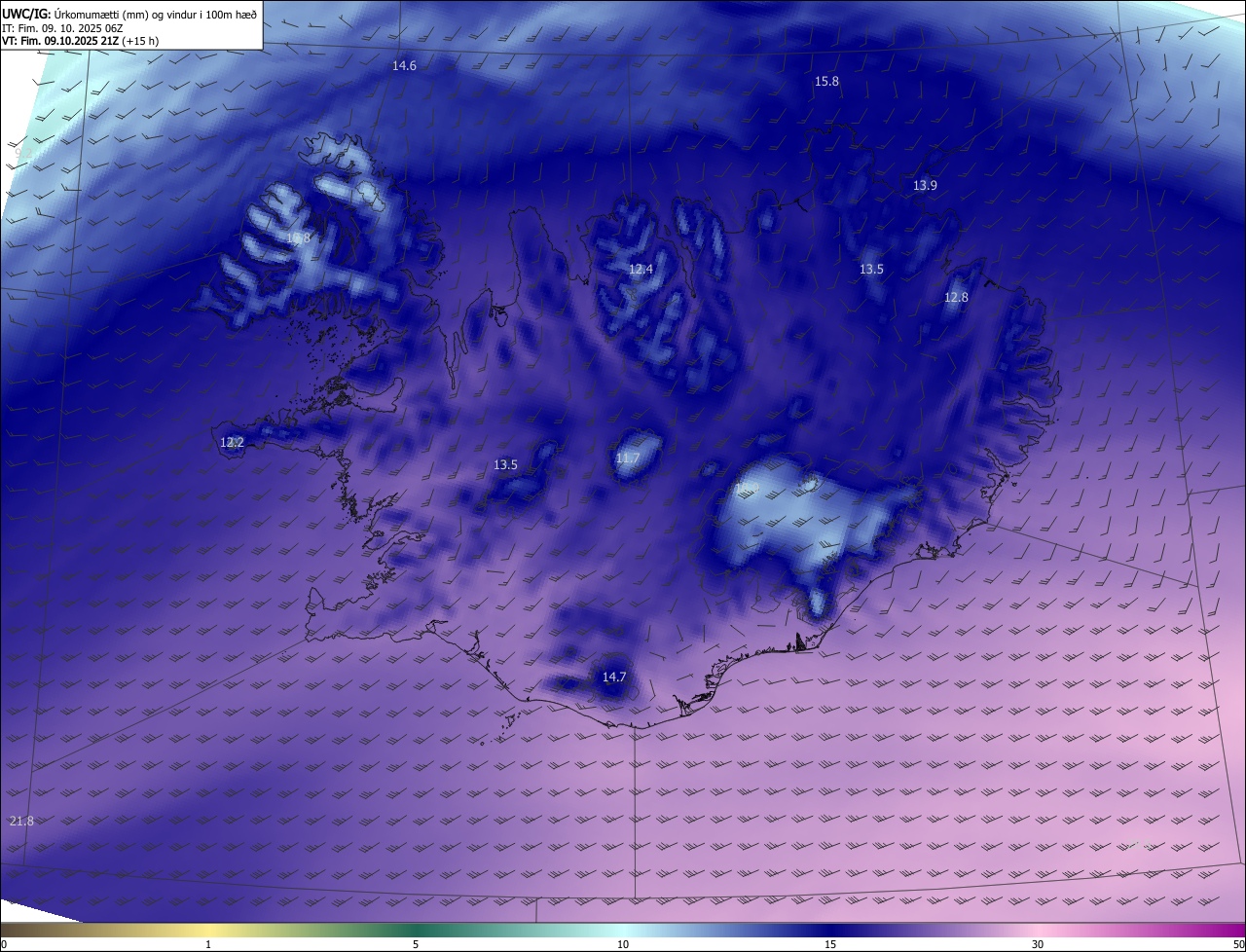
Task: Click the colorbar tick label 15
Action: pyautogui.click(x=830, y=944)
